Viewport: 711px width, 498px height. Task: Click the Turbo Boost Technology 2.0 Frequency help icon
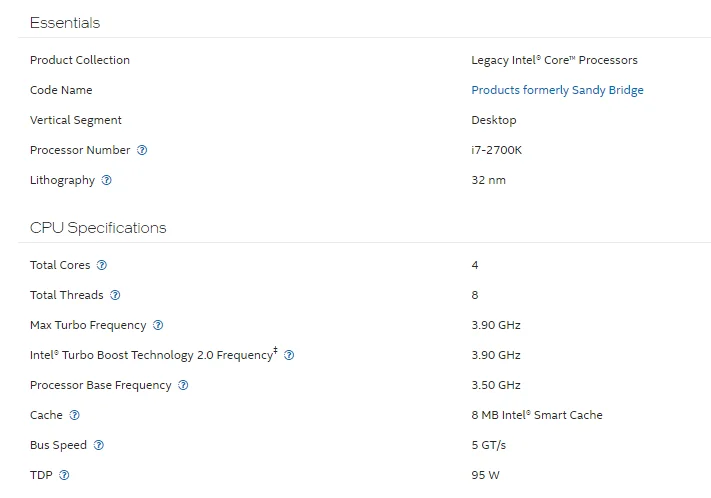point(289,355)
